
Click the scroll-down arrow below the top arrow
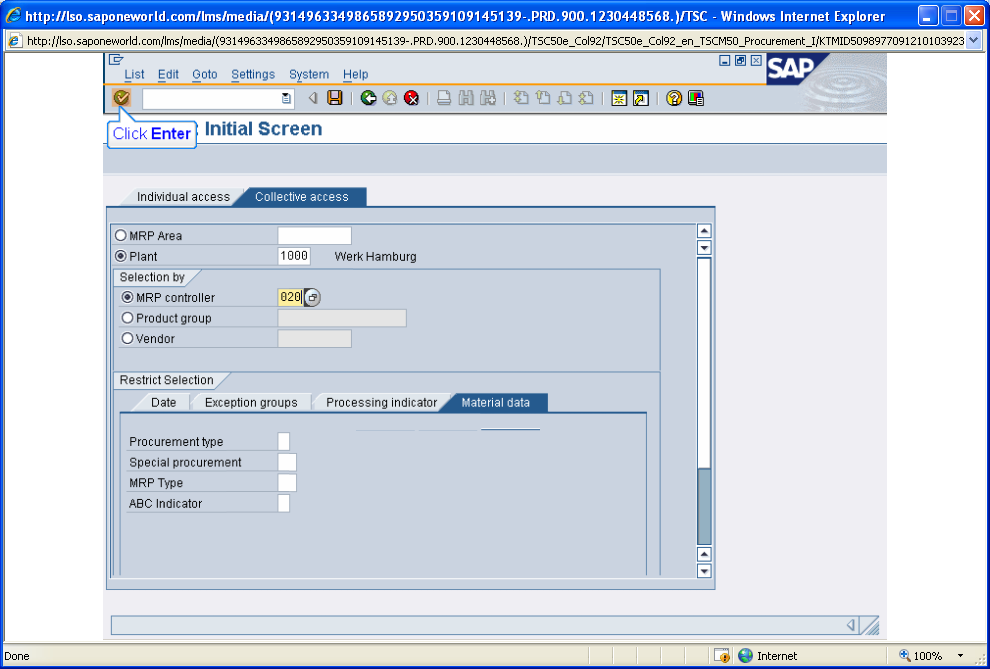tap(704, 247)
